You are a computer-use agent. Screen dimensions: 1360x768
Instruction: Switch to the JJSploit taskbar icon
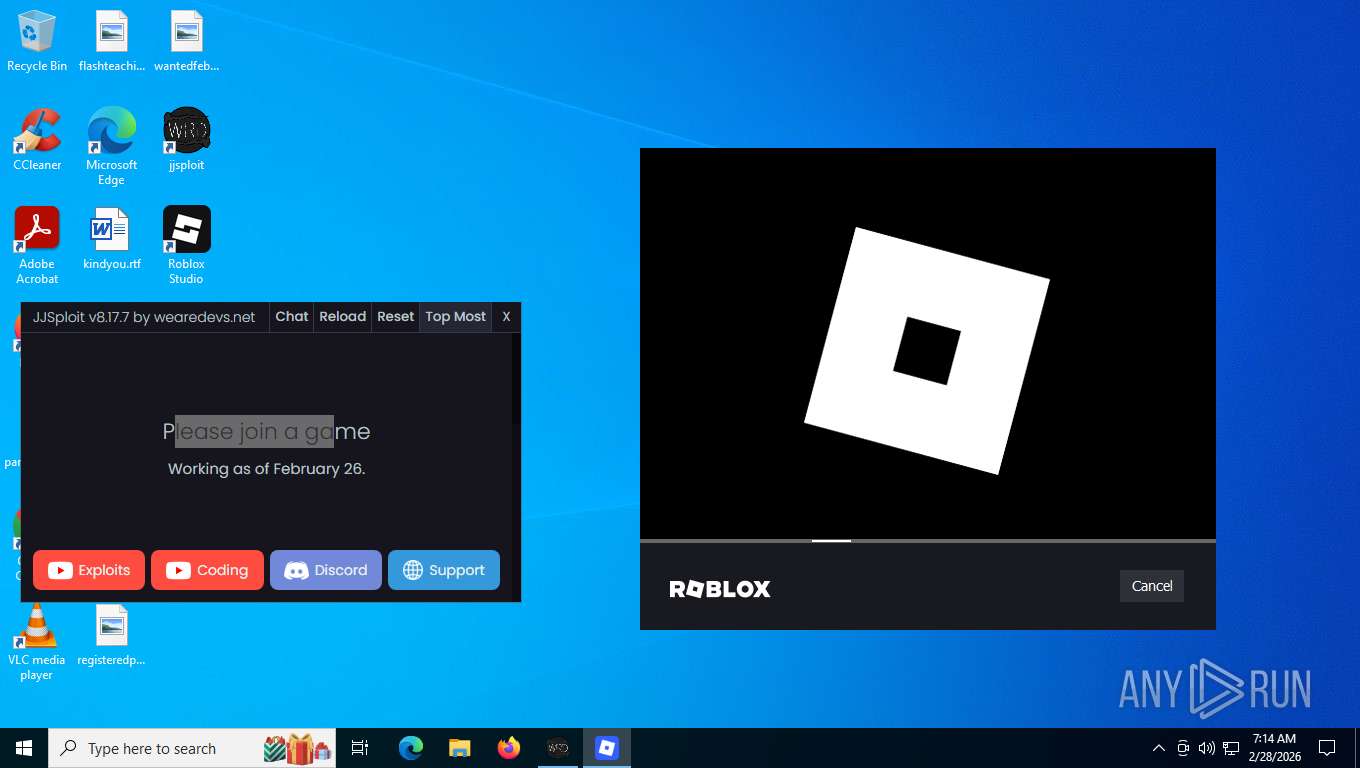(558, 748)
